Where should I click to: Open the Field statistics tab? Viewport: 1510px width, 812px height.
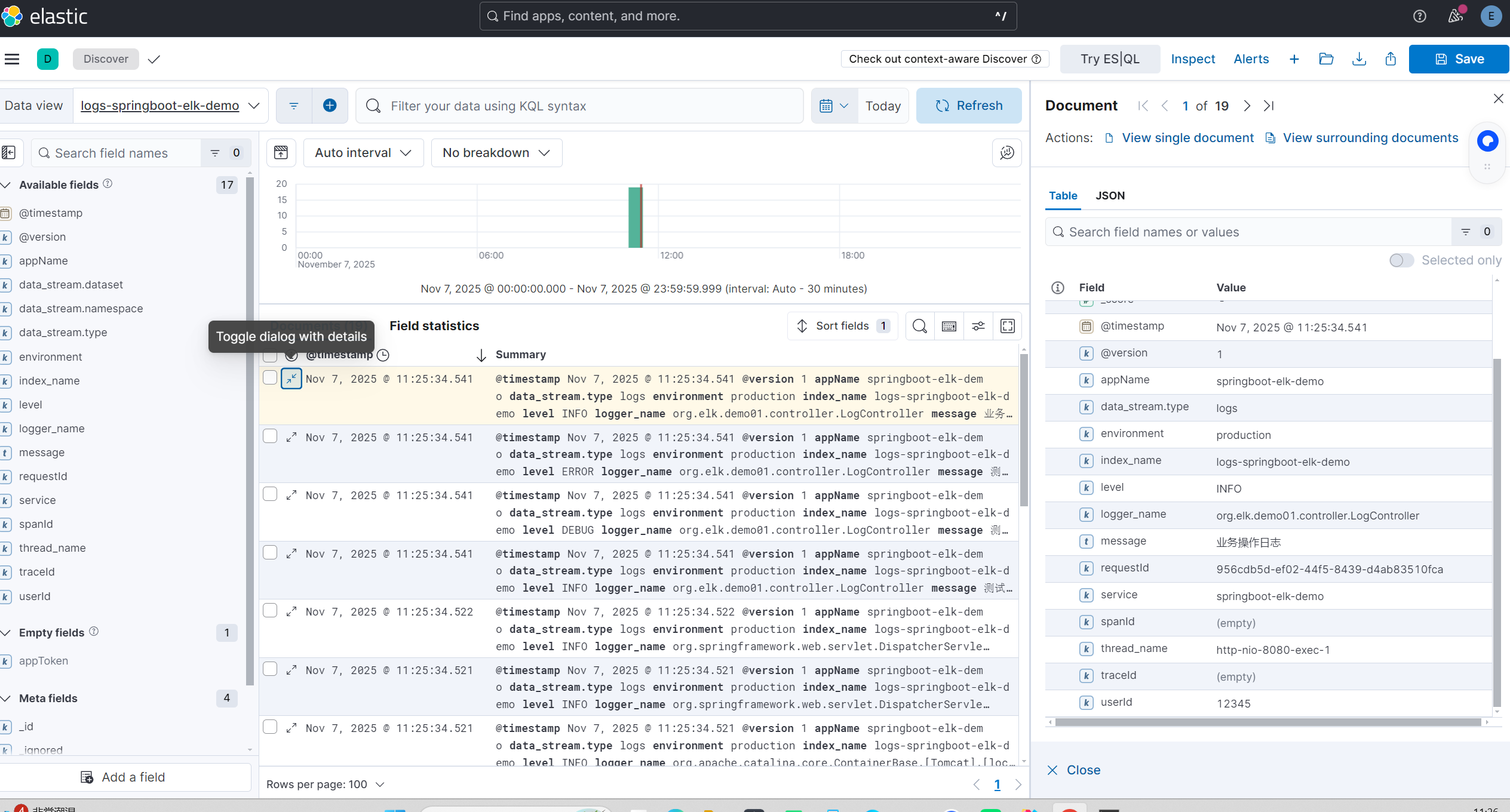(x=434, y=326)
